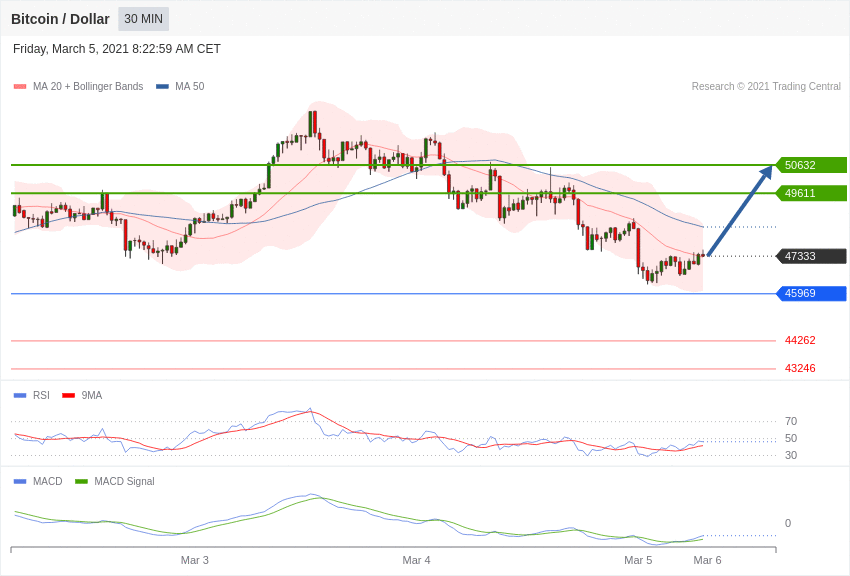Click the red 43246 support level label
Viewport: 850px width, 576px height.
[800, 368]
